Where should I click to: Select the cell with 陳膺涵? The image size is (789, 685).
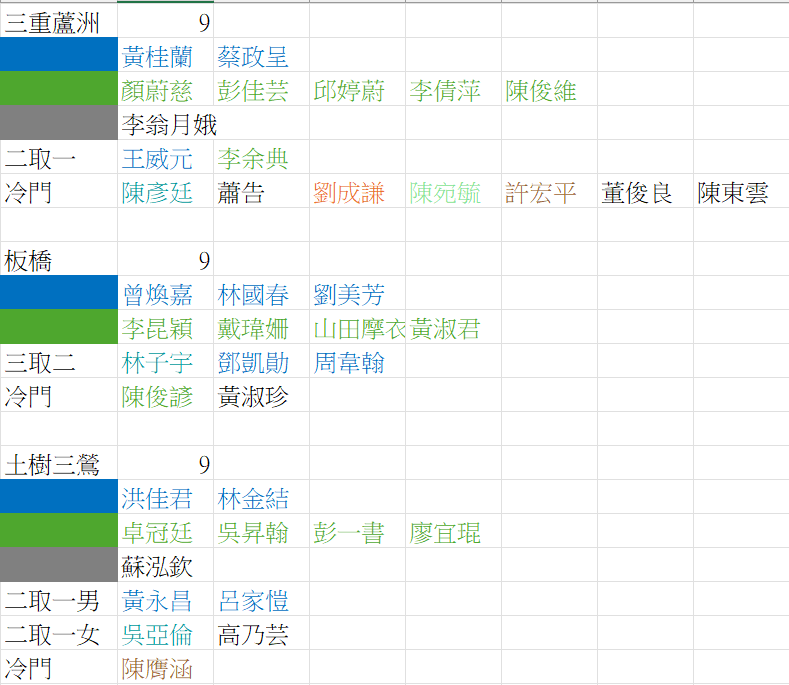[x=166, y=667]
